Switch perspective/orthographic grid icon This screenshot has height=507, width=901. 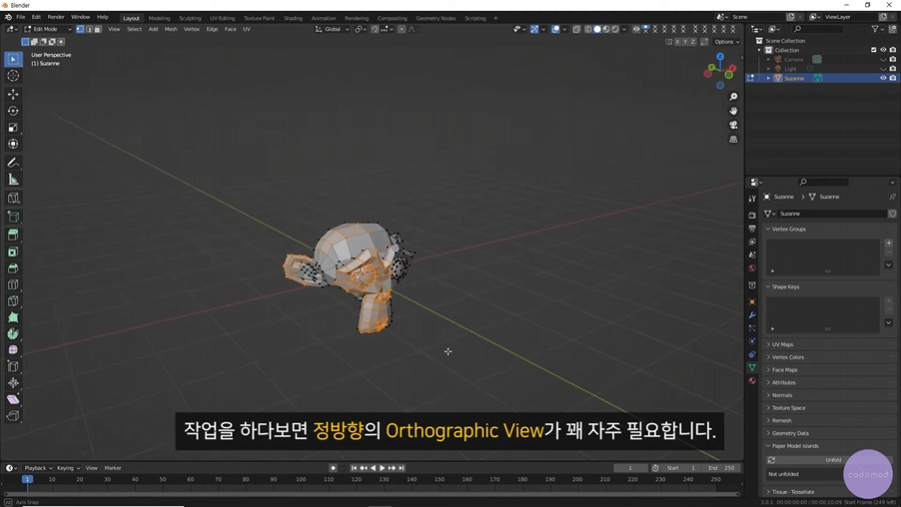click(x=733, y=140)
